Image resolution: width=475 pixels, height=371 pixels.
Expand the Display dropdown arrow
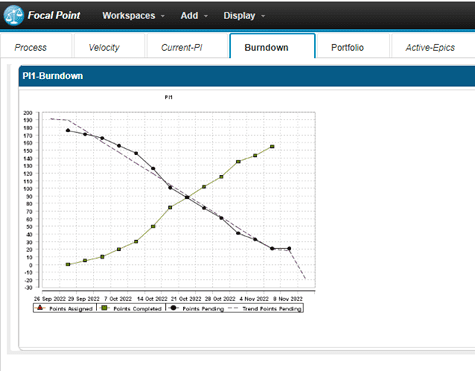pos(263,16)
